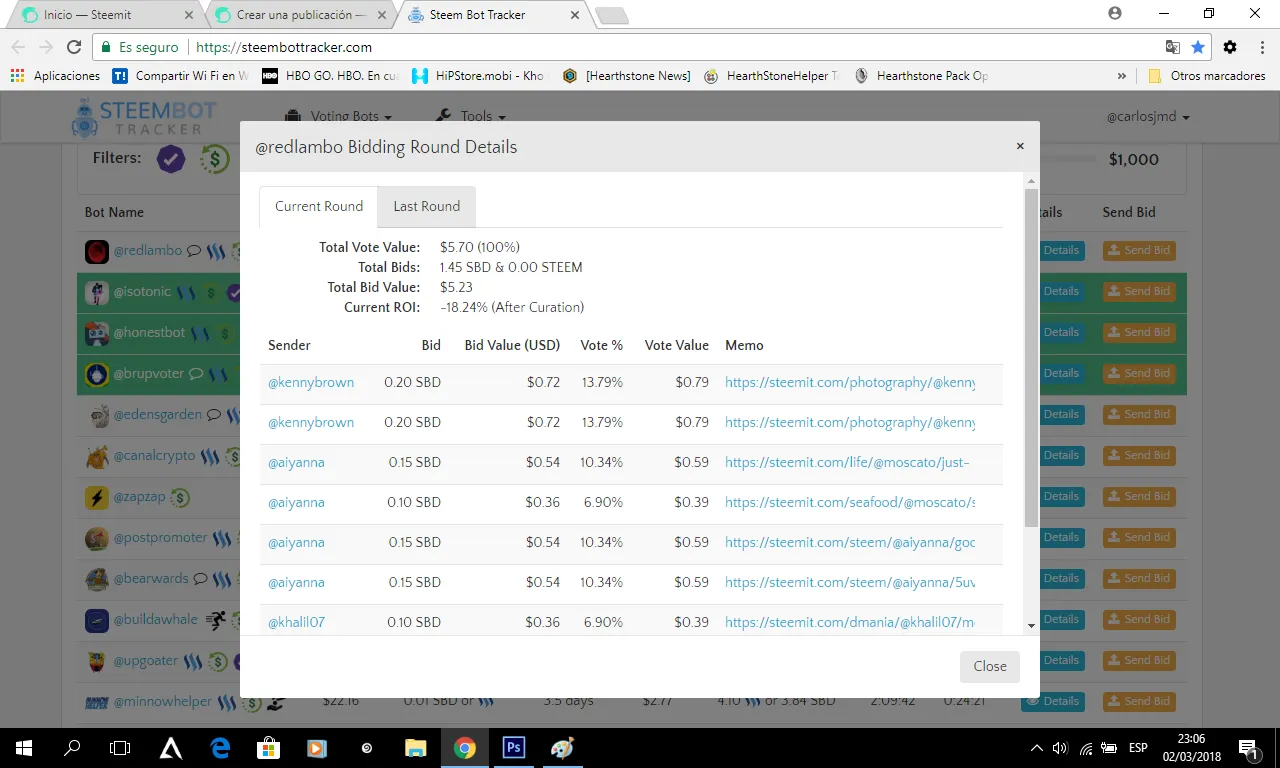
Task: Open the Chrome three-dot menu
Action: pyautogui.click(x=1260, y=47)
